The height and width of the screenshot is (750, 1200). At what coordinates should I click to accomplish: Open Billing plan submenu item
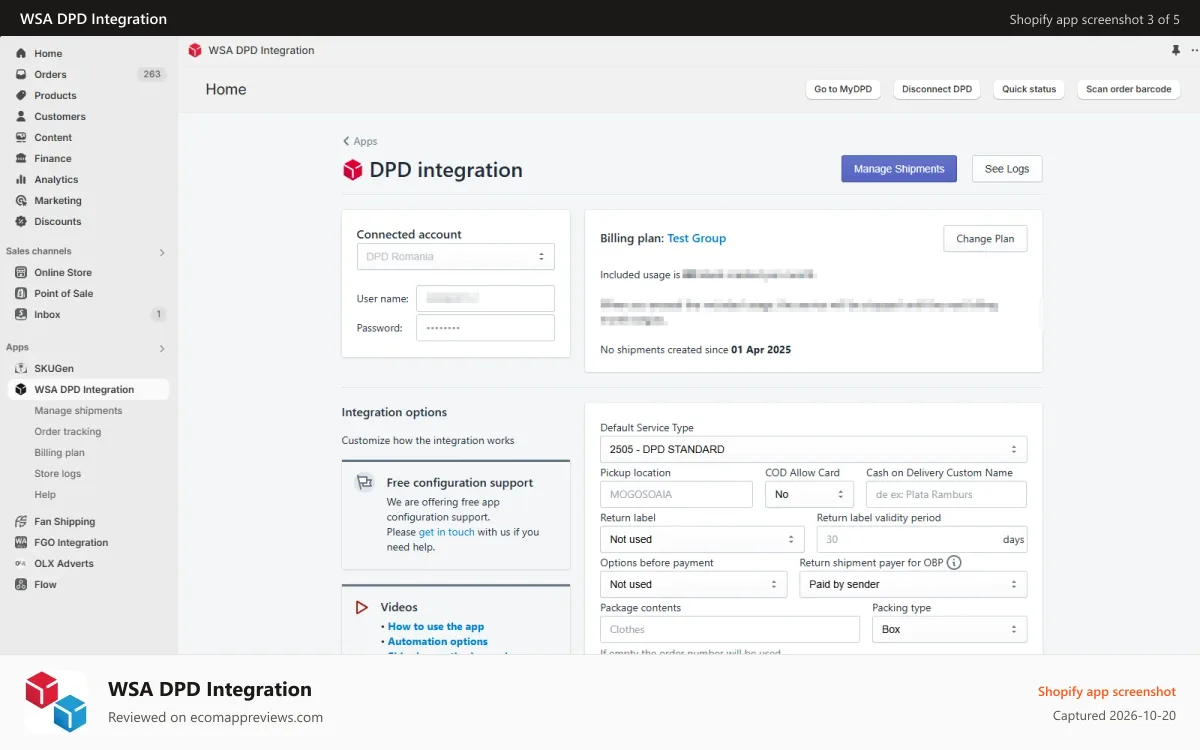tap(59, 452)
